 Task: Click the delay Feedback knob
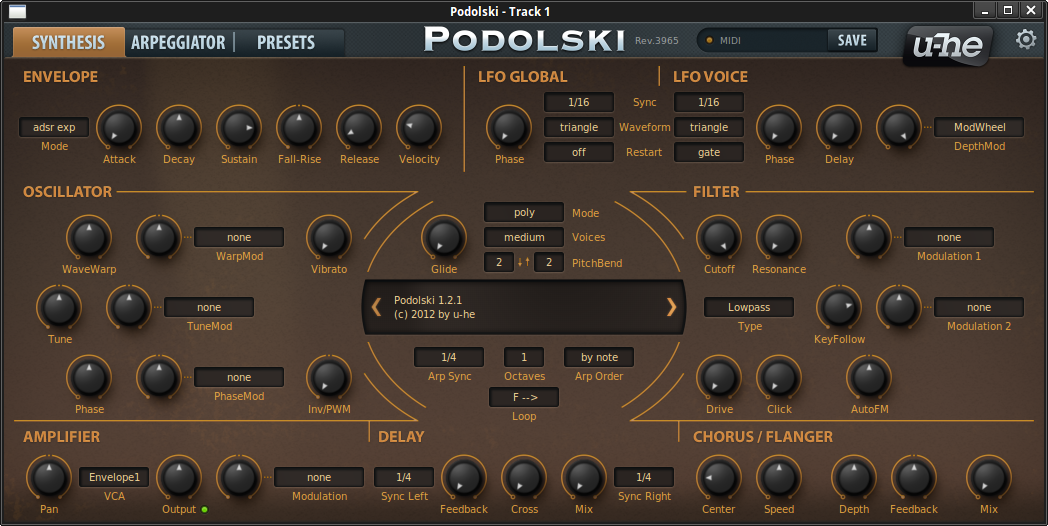[x=464, y=477]
